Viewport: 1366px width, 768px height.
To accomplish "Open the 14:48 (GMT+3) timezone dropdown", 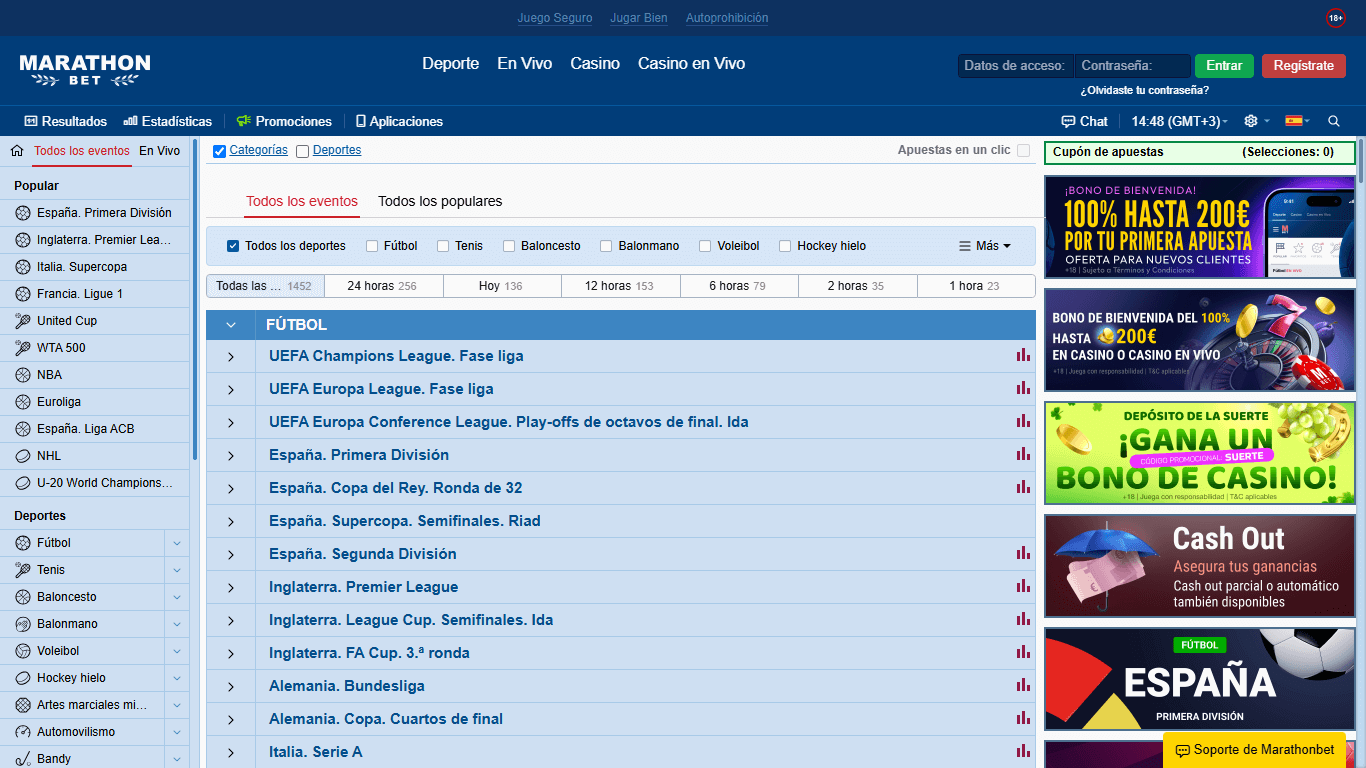I will click(x=1179, y=121).
